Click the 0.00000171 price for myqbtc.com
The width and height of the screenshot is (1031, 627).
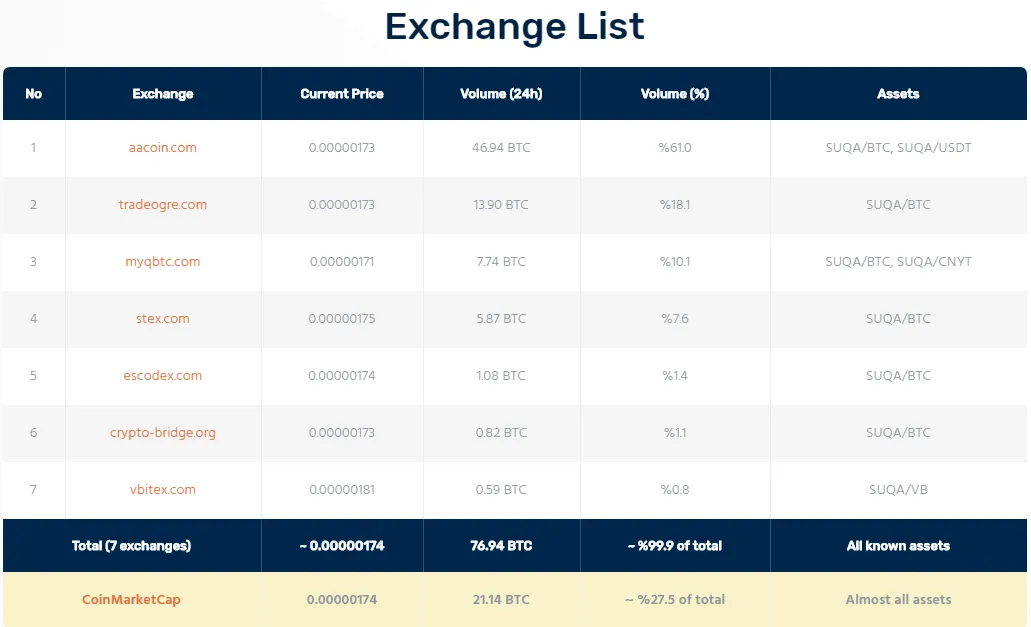tap(342, 262)
